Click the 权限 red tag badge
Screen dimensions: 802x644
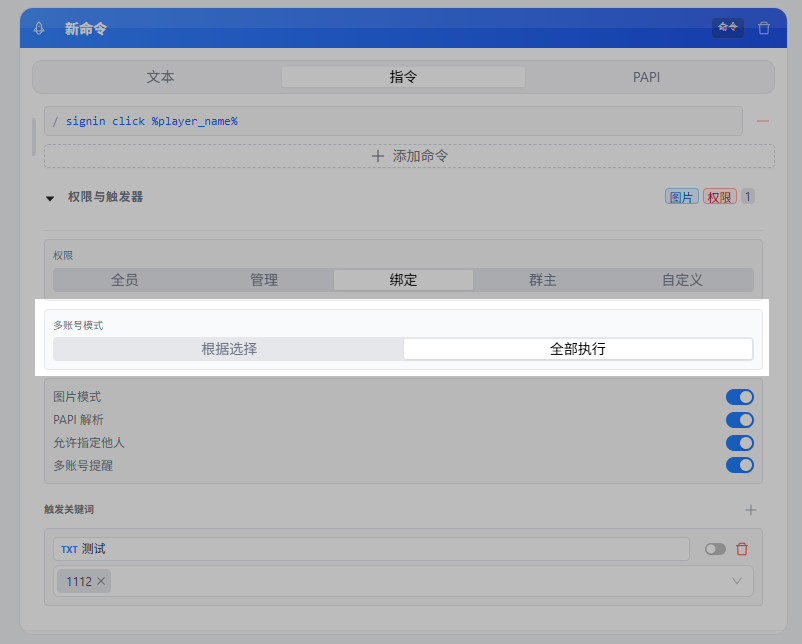click(719, 197)
